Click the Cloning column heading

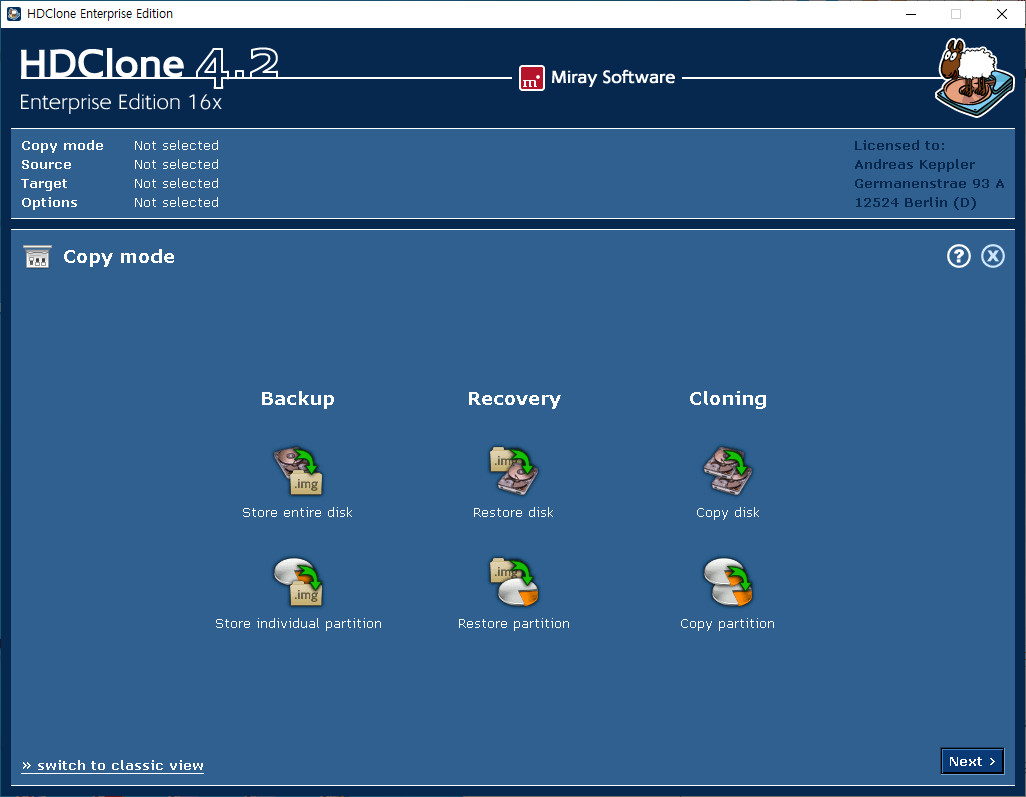point(728,398)
